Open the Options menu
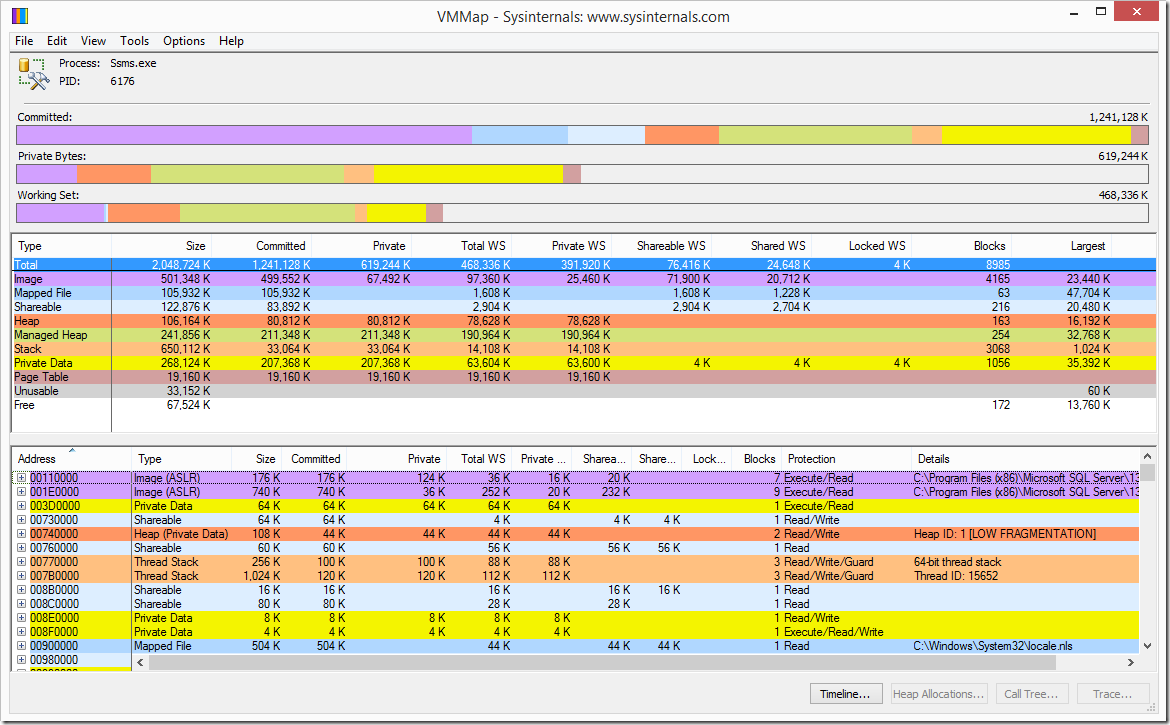 [184, 41]
